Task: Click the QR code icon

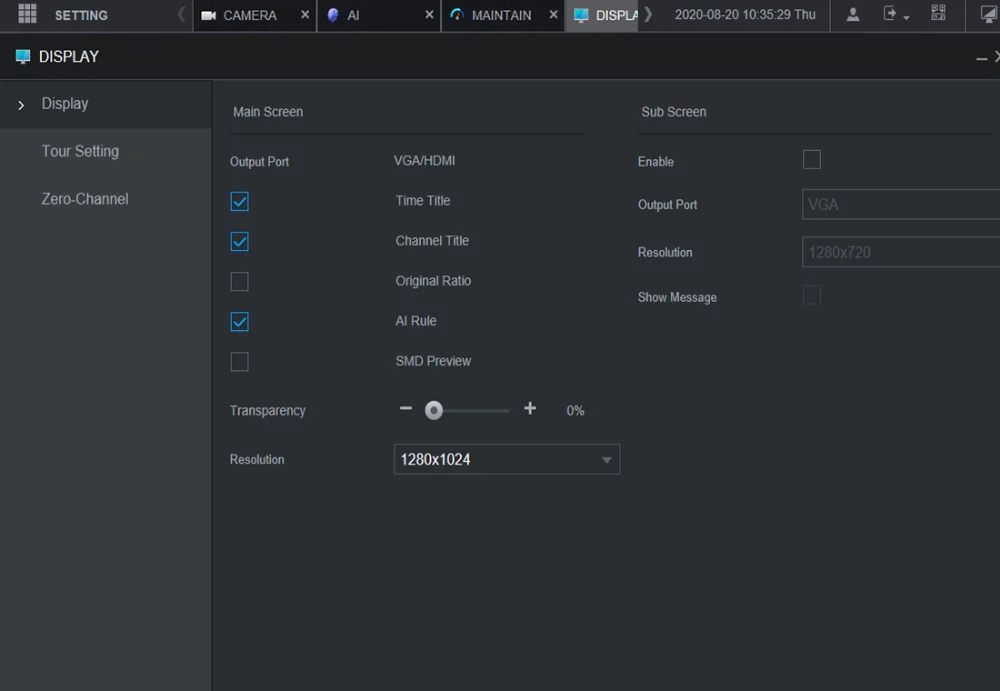Action: [938, 13]
